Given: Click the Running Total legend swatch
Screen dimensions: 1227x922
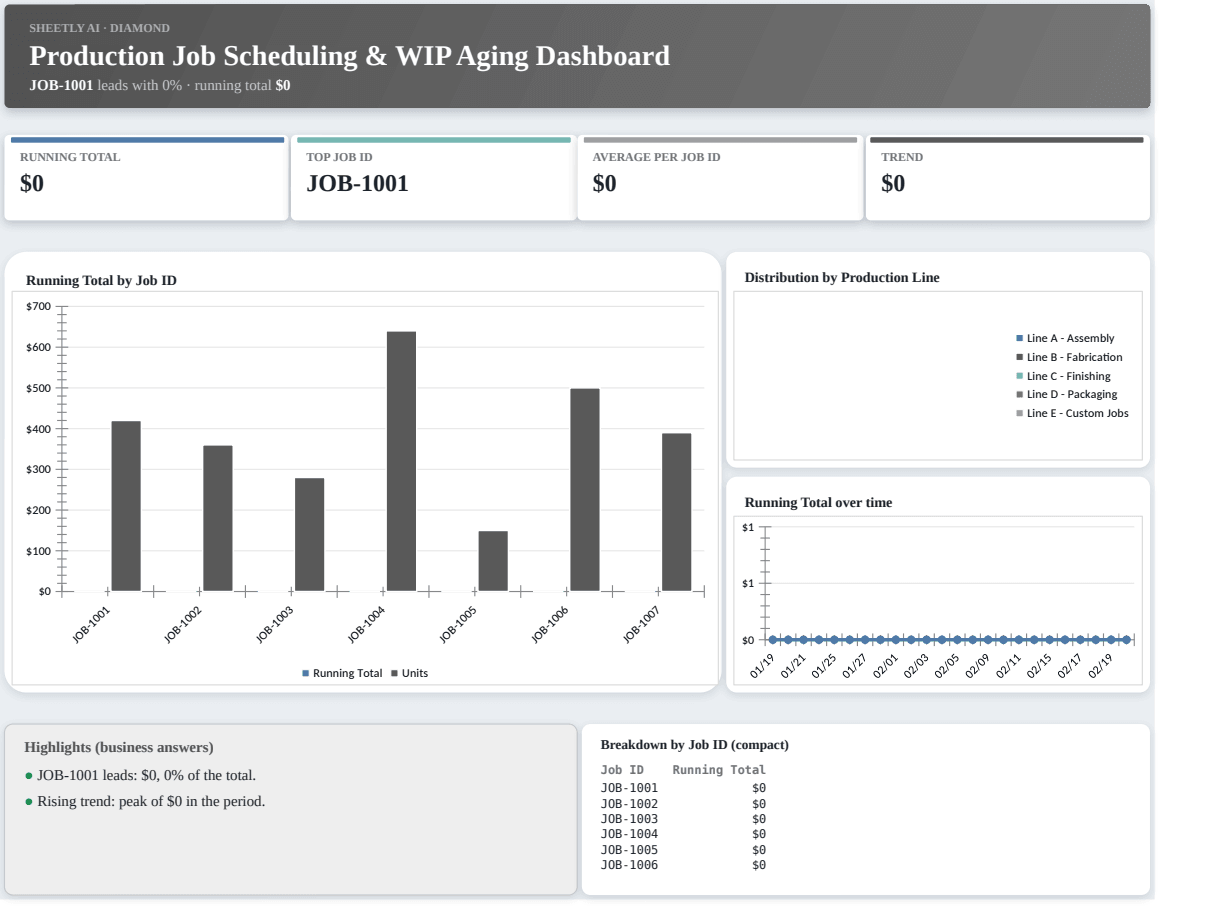Looking at the screenshot, I should coord(306,673).
